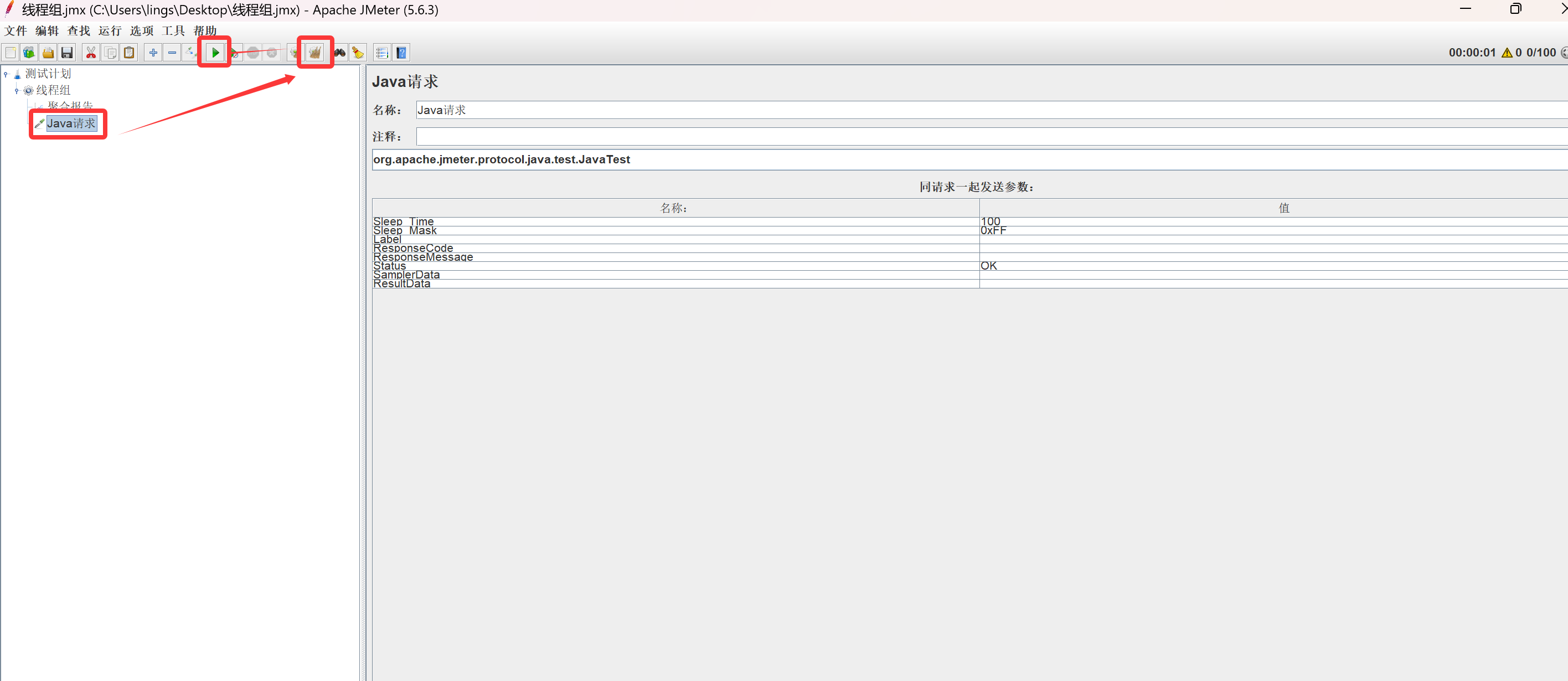Image resolution: width=1568 pixels, height=681 pixels.
Task: Toggle log viewer via warning triangle indicator
Action: click(x=1507, y=53)
